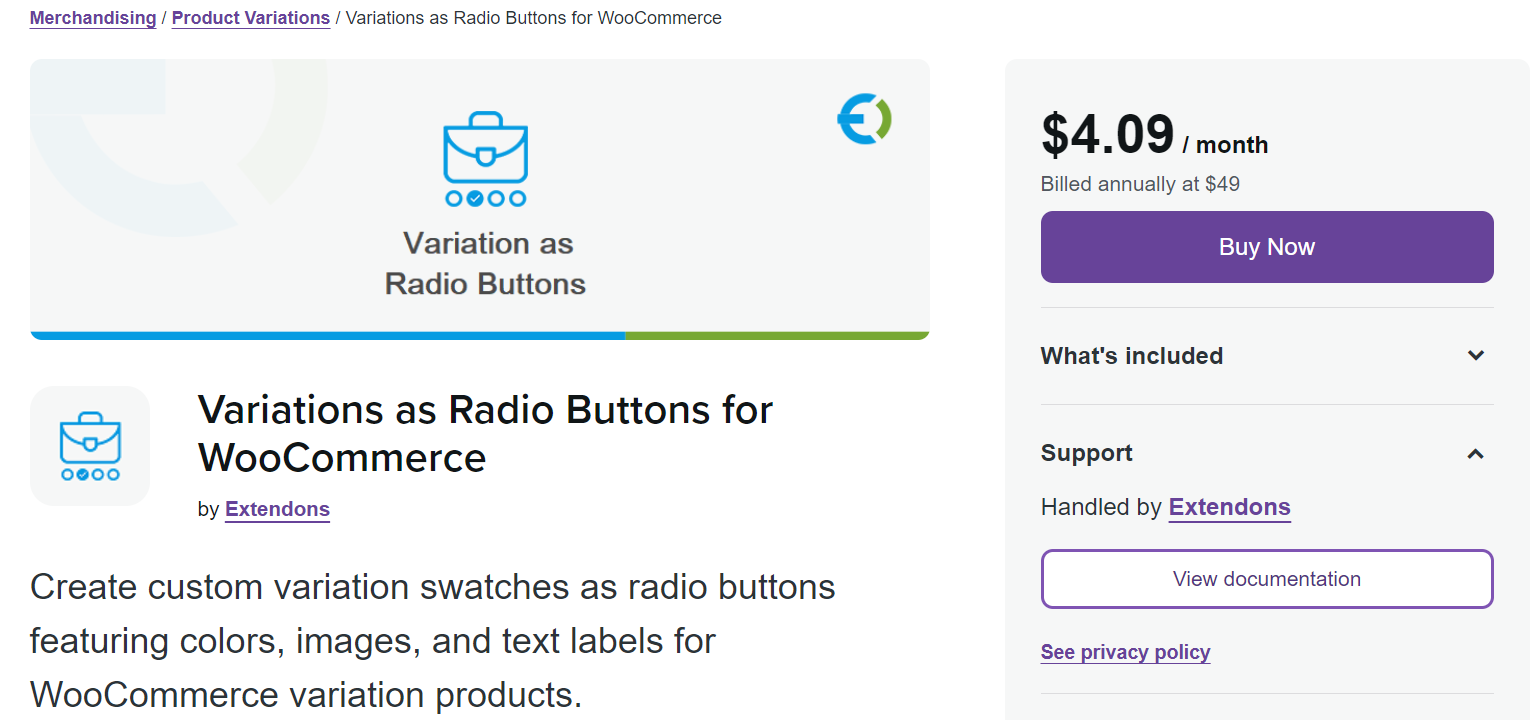Click the Support section heading

tap(1086, 453)
